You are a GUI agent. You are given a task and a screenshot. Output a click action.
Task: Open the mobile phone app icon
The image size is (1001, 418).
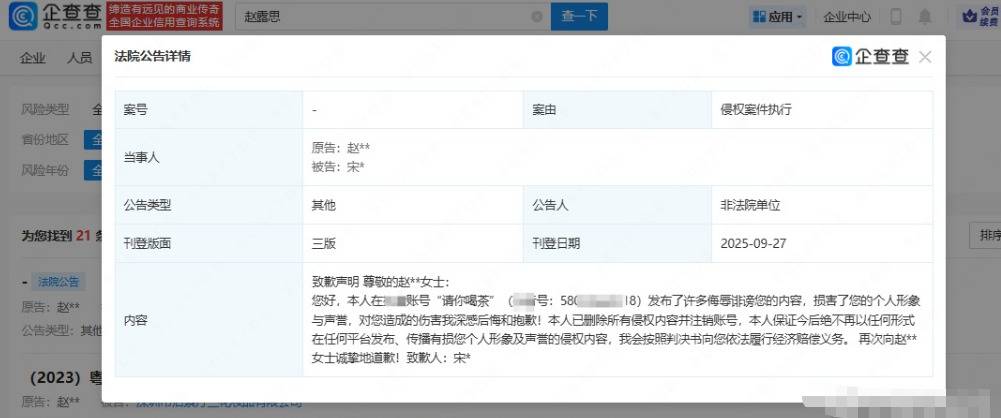pyautogui.click(x=896, y=17)
